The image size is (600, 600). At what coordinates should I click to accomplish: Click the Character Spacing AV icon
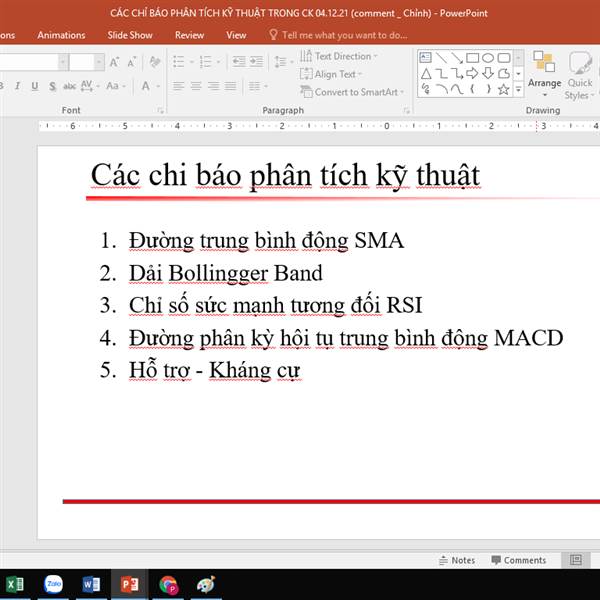(x=87, y=86)
